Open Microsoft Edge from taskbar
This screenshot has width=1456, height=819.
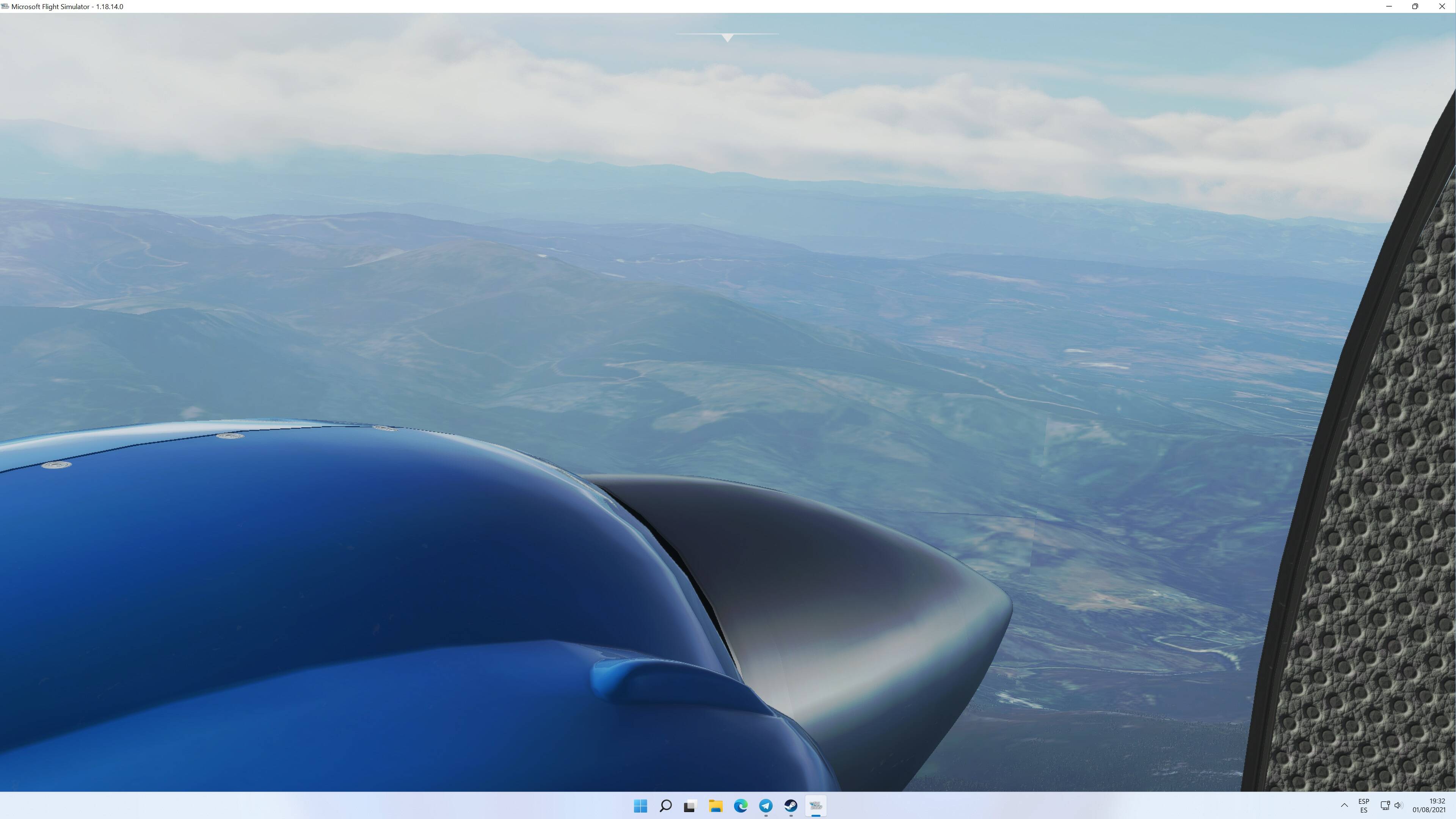point(741,805)
